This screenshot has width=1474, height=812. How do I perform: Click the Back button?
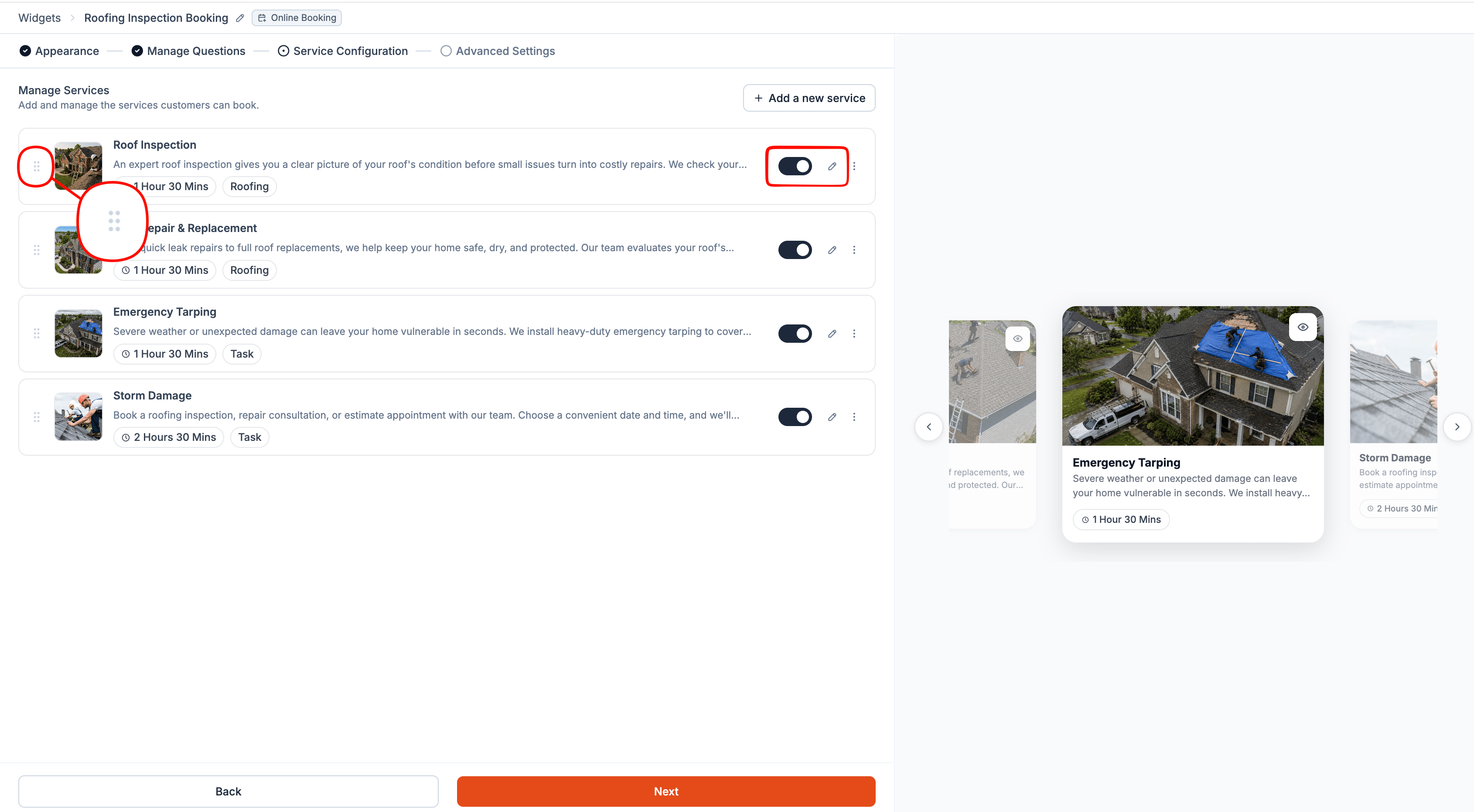pyautogui.click(x=229, y=792)
